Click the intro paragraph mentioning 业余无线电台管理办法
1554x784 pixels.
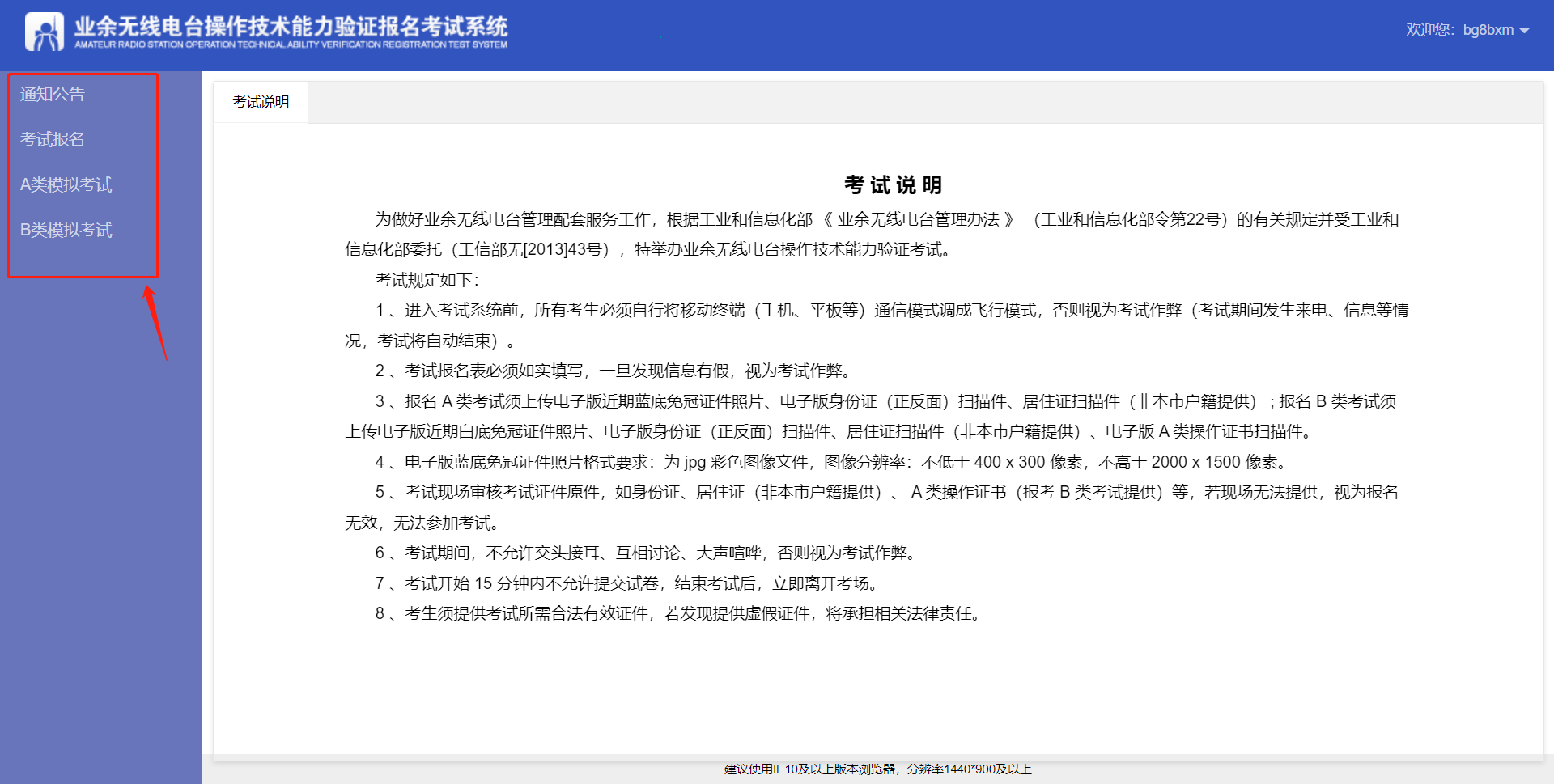(x=872, y=235)
